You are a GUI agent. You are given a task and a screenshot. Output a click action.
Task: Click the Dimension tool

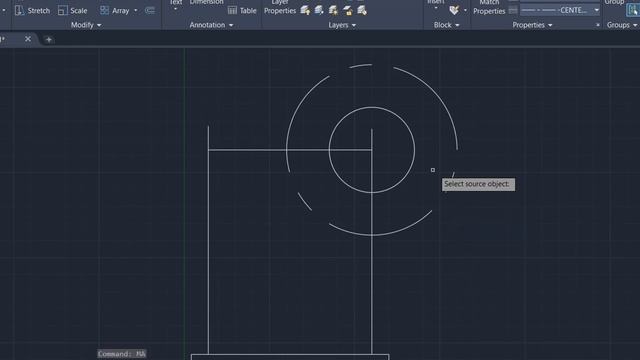tap(207, 2)
